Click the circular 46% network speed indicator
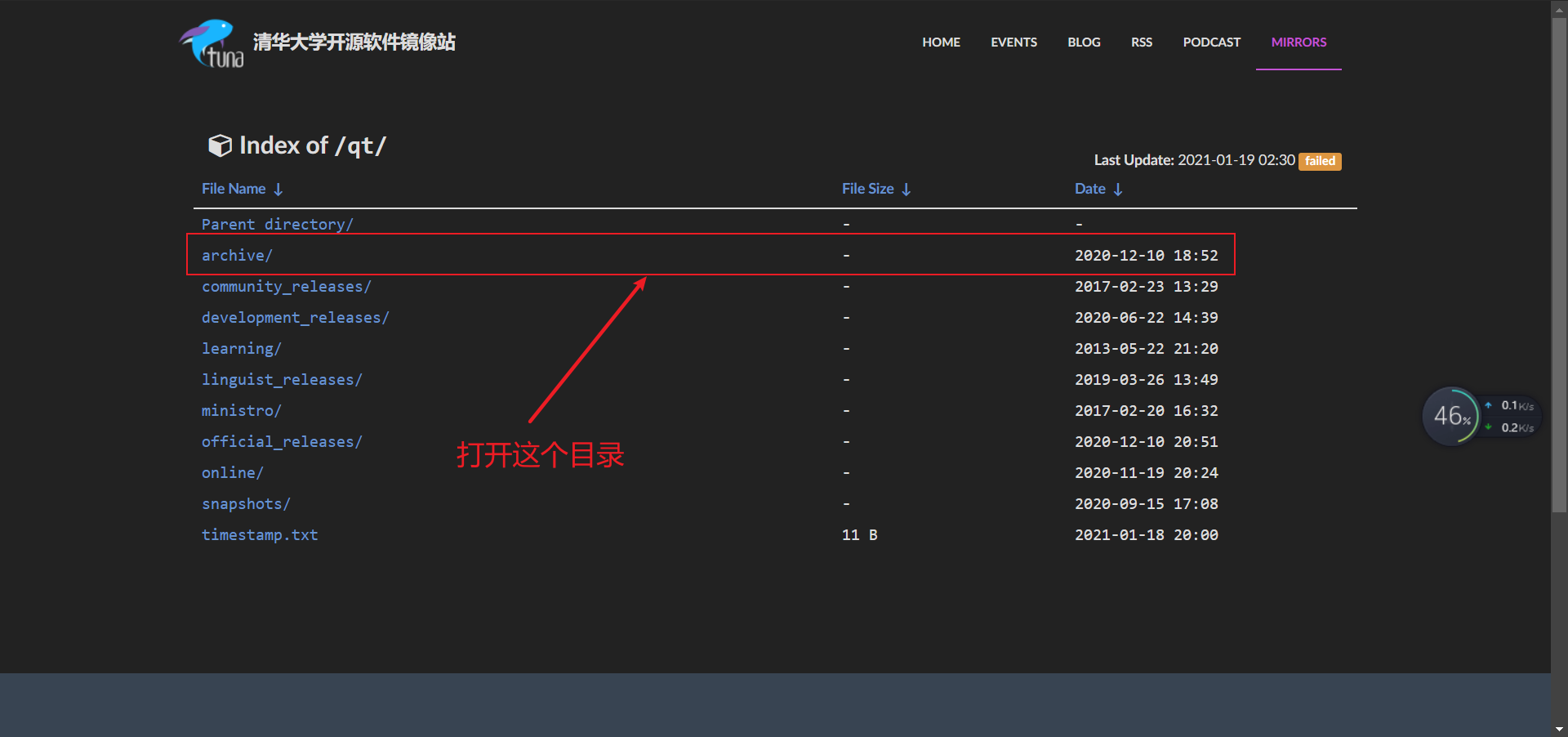This screenshot has width=1568, height=737. [x=1452, y=416]
